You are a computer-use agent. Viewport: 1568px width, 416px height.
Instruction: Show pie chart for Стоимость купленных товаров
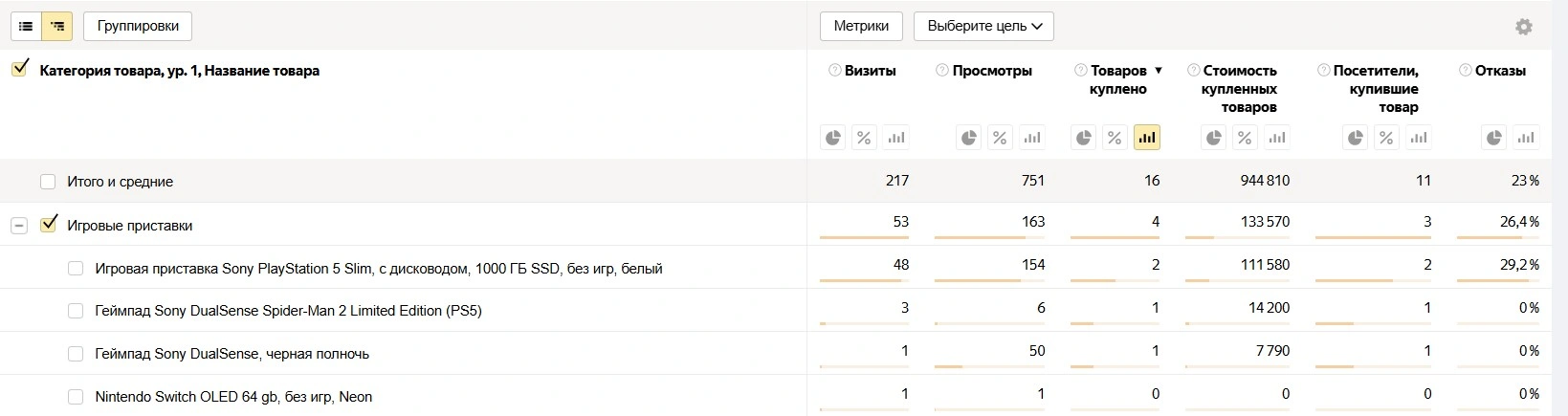[1213, 138]
